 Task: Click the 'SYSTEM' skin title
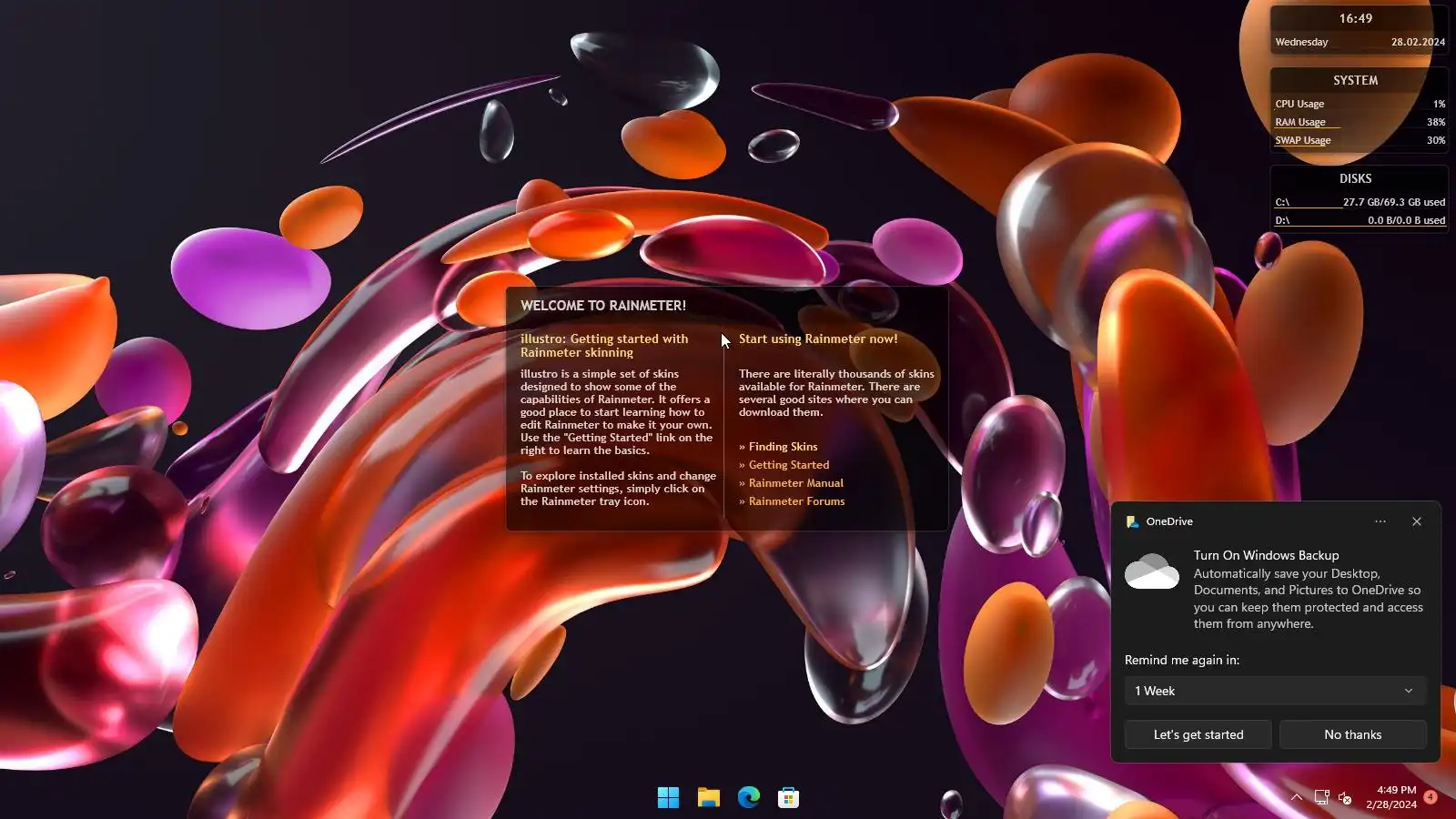(x=1356, y=80)
